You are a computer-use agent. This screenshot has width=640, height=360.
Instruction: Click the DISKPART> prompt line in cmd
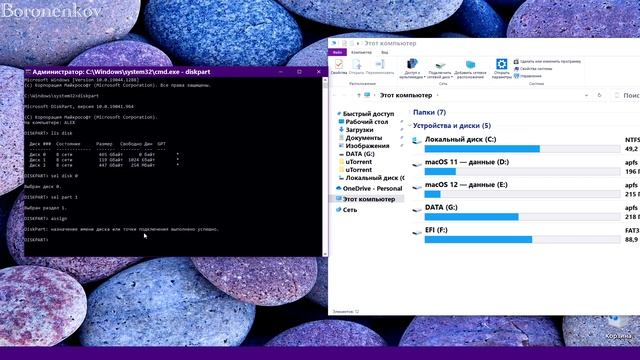[x=36, y=240]
